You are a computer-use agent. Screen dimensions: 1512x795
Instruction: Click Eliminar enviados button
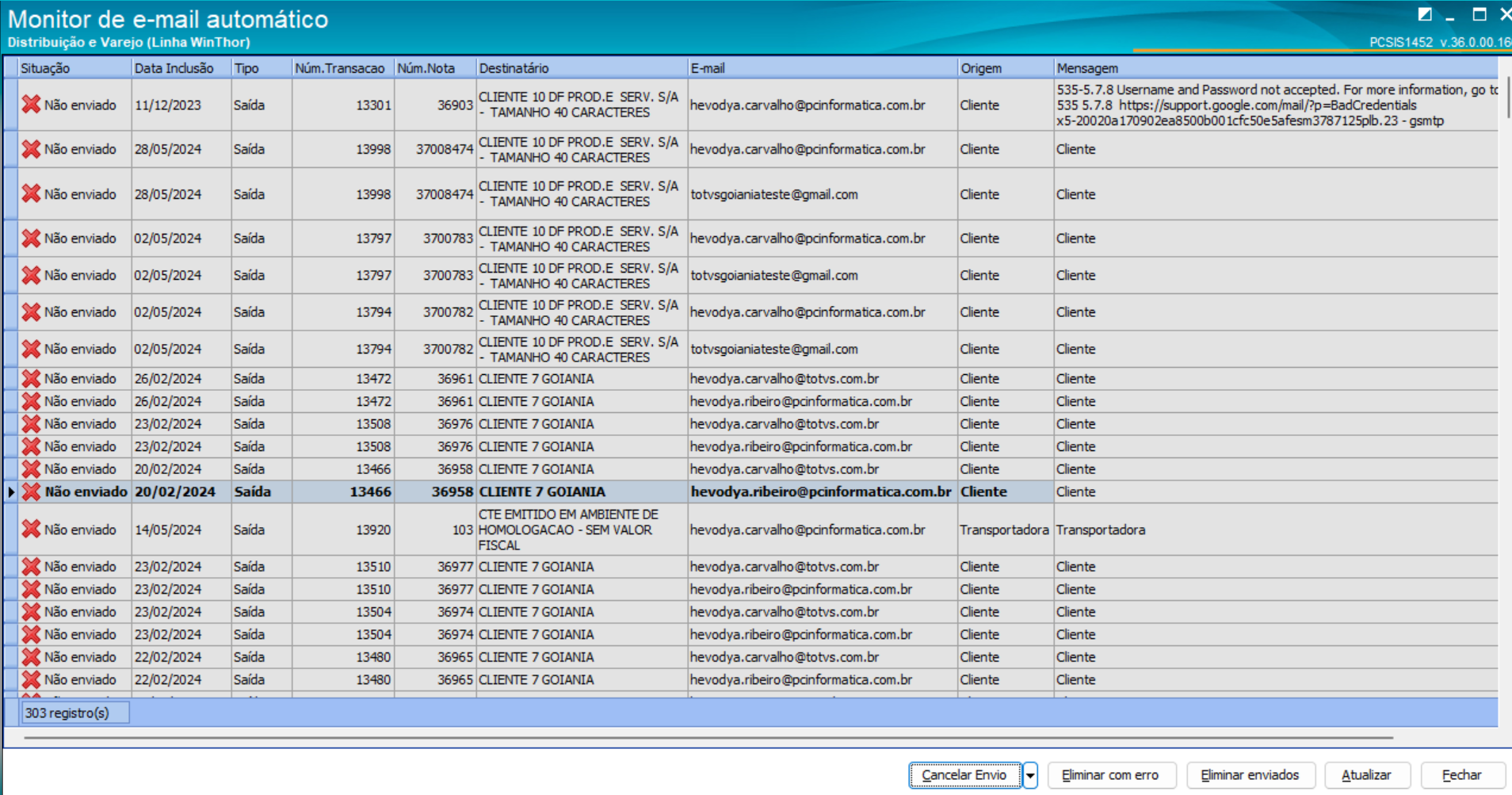pyautogui.click(x=1250, y=775)
